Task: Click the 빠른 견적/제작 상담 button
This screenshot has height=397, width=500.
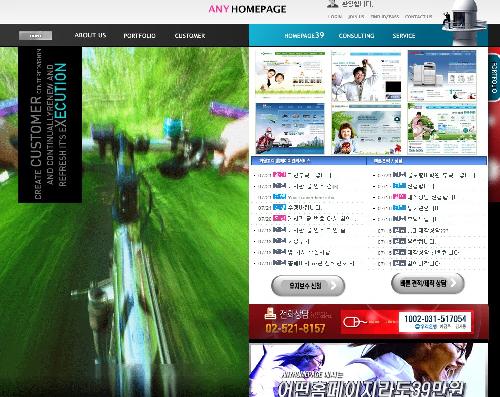Action: (x=428, y=283)
